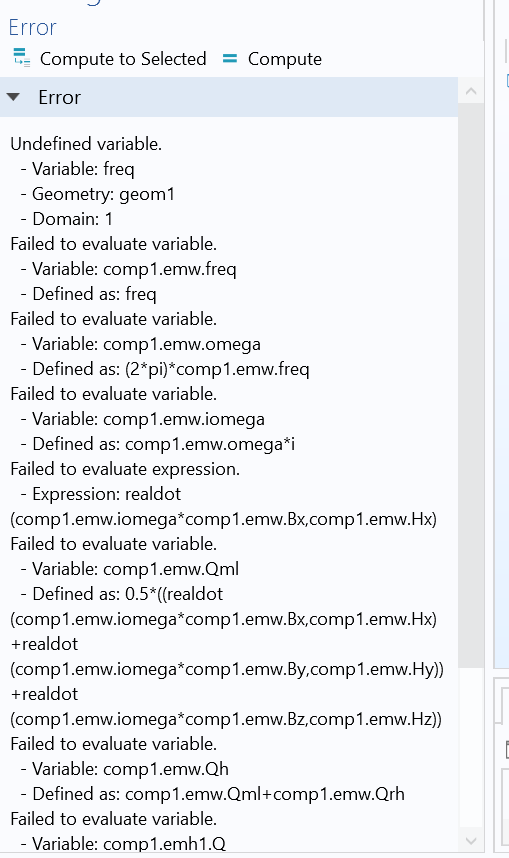Image resolution: width=509 pixels, height=858 pixels.
Task: Click 'Defined as: (2*pi)*comp1.emw.freq' line
Action: 165,369
